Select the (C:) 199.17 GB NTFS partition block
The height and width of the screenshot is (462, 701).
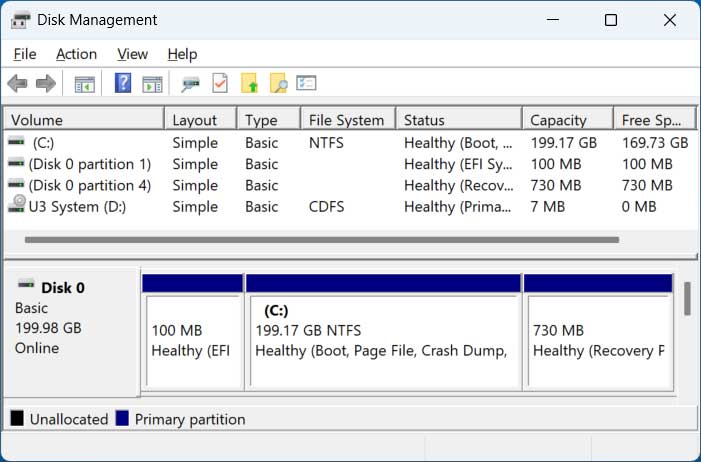[381, 340]
